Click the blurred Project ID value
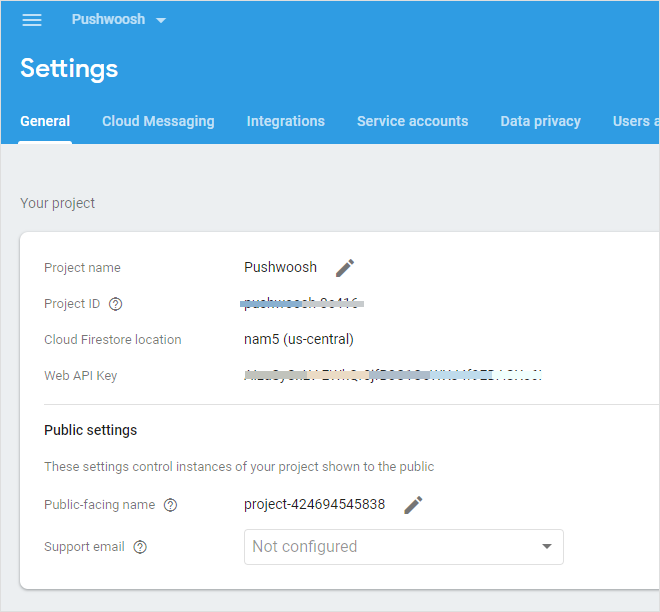660x612 pixels. pos(302,302)
